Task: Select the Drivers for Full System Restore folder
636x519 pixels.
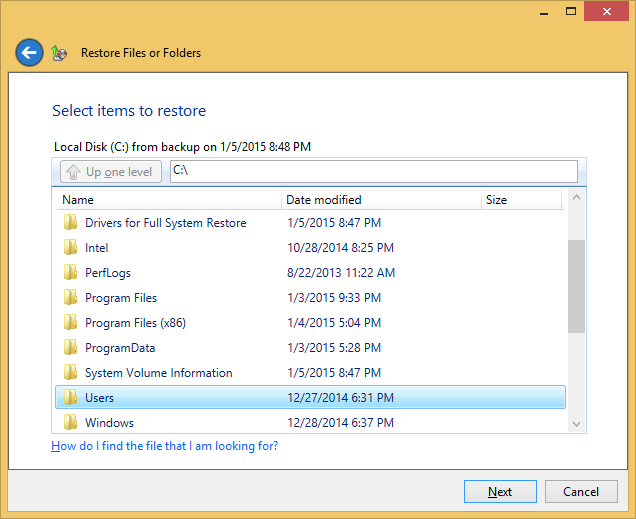Action: [x=165, y=223]
